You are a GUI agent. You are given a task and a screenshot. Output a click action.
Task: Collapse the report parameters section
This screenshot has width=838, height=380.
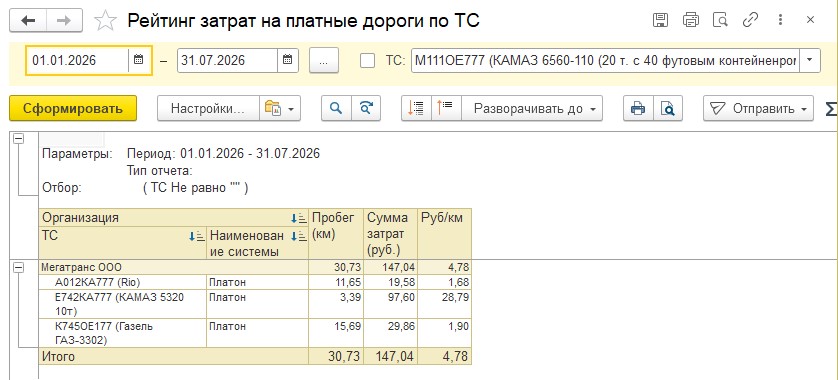click(x=19, y=138)
